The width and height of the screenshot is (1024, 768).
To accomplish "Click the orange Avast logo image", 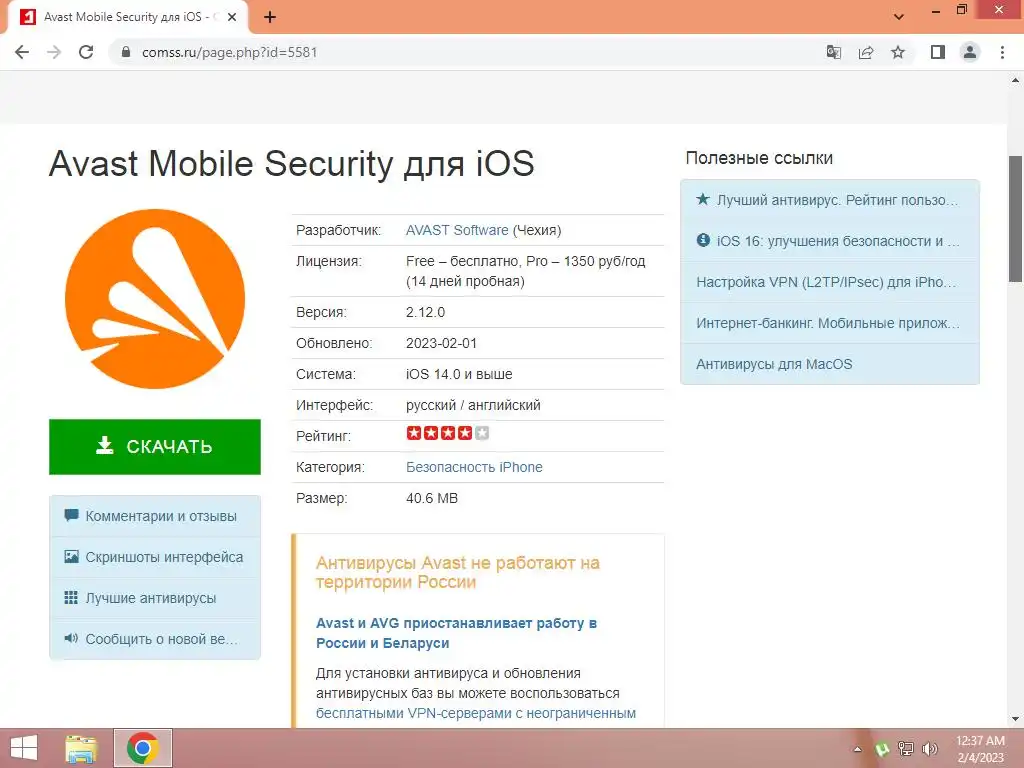I will (155, 299).
